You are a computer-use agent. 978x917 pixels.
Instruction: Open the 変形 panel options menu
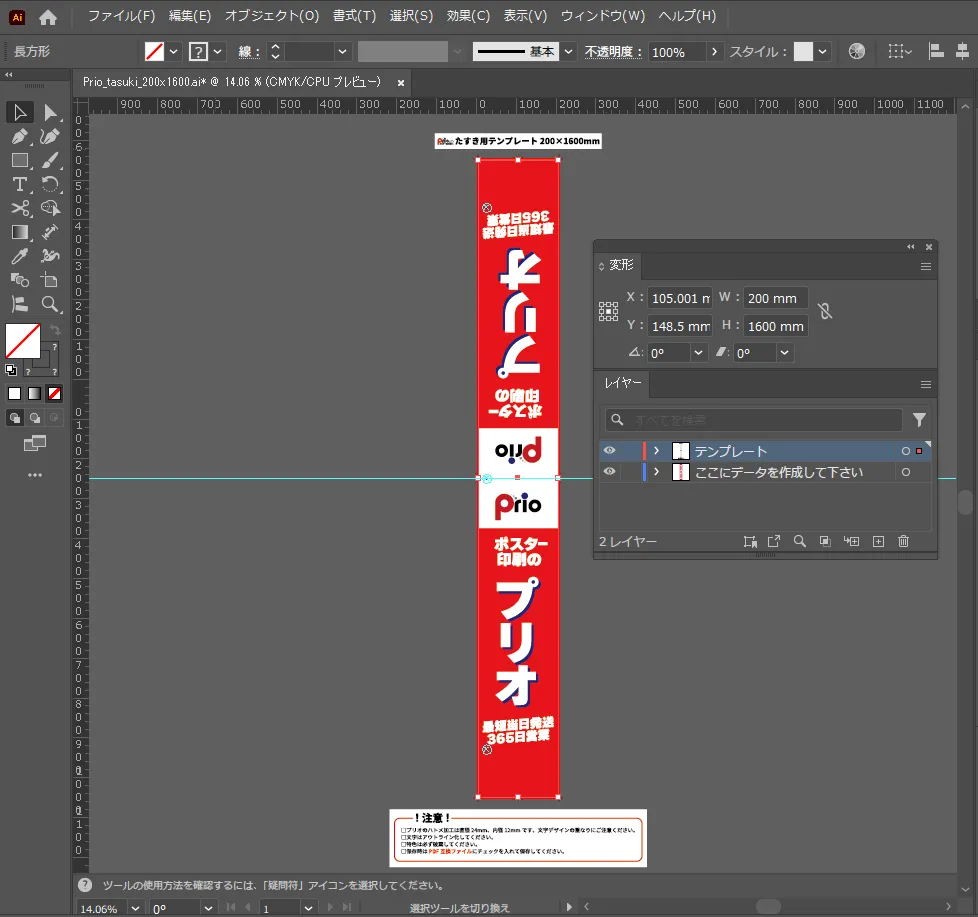pyautogui.click(x=926, y=266)
